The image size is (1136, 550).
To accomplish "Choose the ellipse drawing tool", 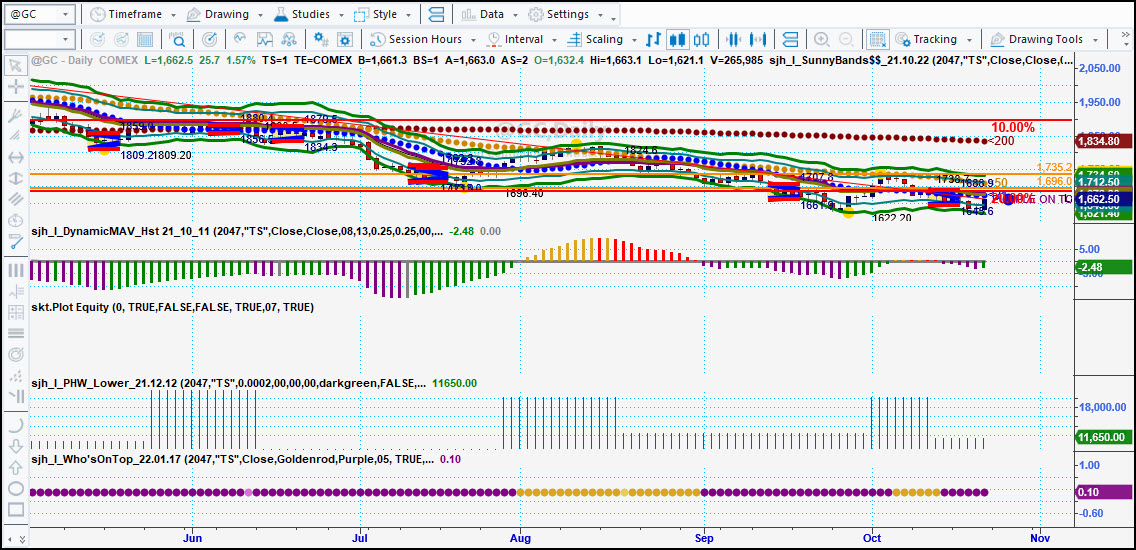I will click(14, 488).
